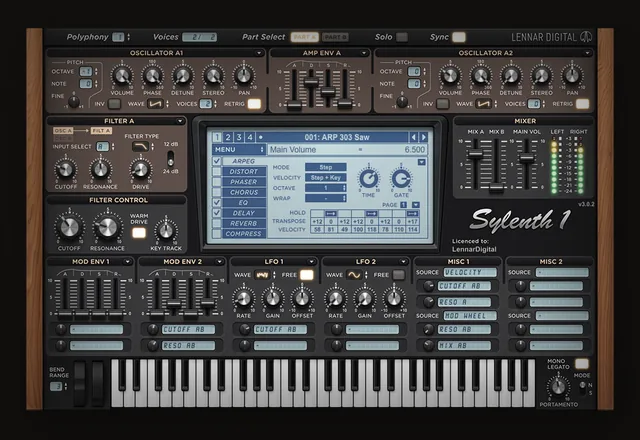Click the arpeggiator Gate knob
The width and height of the screenshot is (640, 440).
tap(401, 178)
